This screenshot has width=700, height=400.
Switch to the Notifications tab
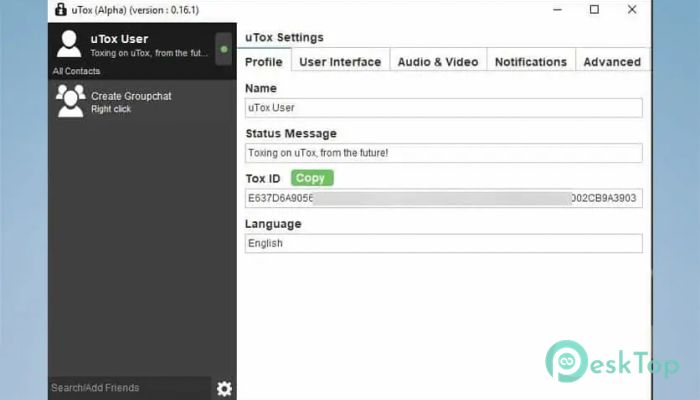[531, 62]
